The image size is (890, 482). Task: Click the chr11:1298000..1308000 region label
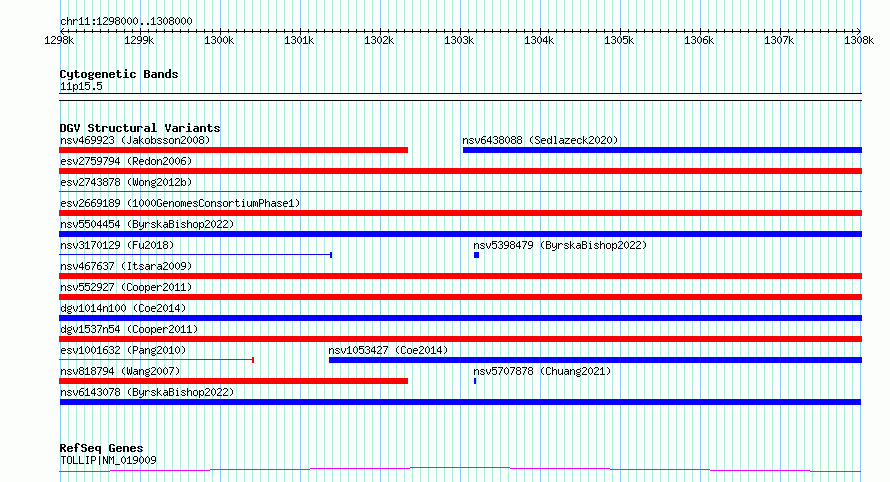[126, 21]
